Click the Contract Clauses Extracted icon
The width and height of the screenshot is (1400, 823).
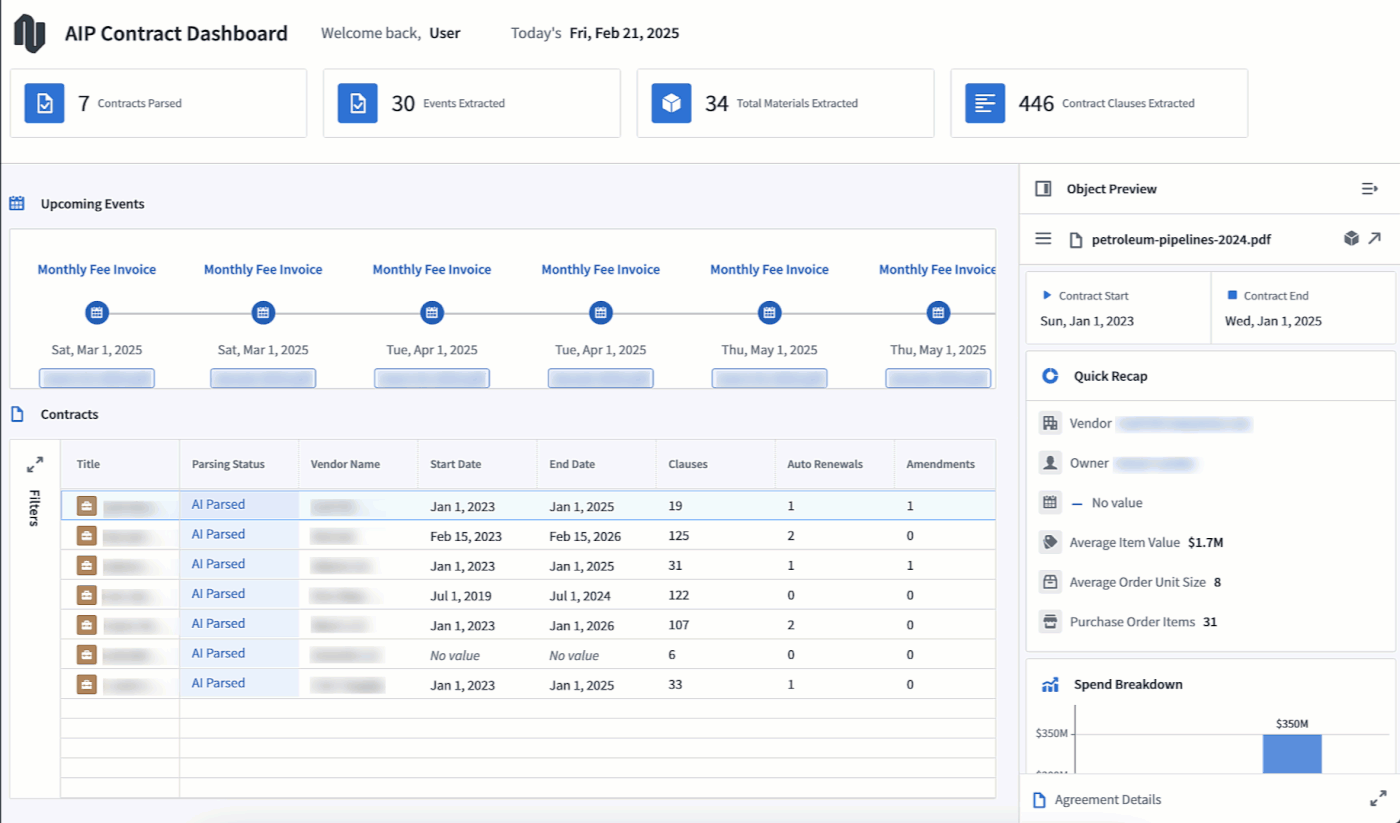click(985, 103)
